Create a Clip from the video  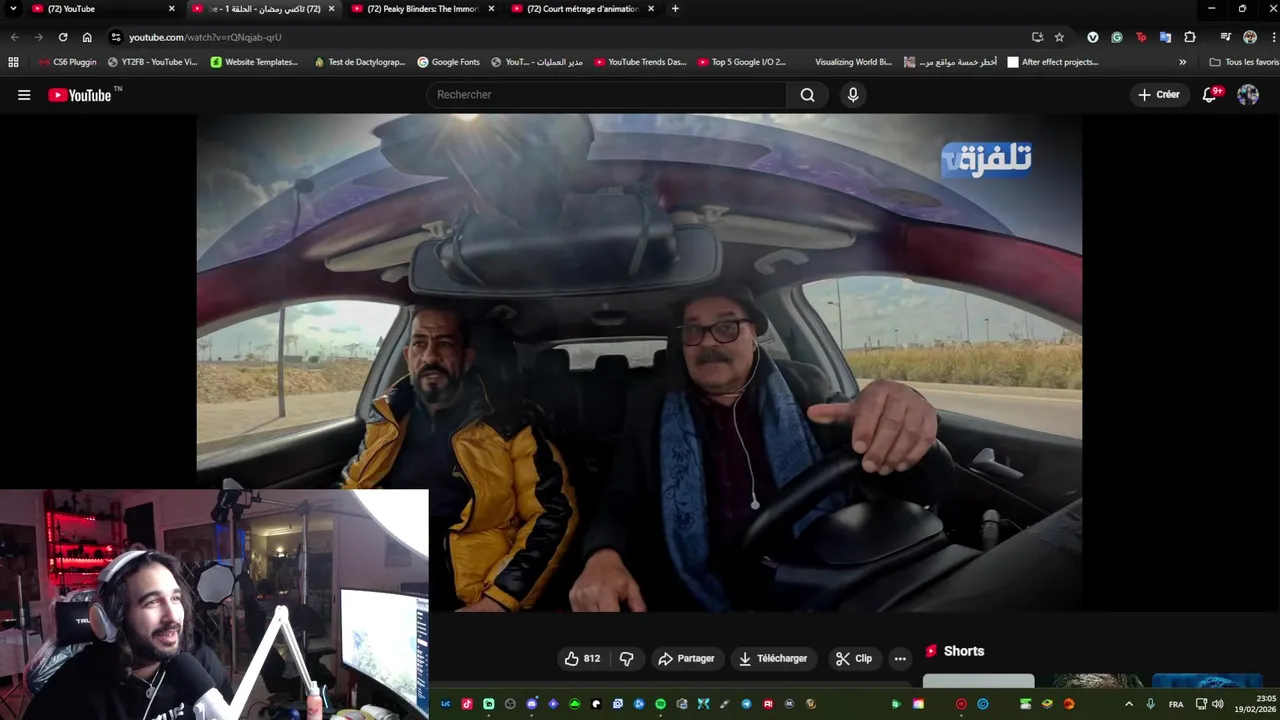(x=853, y=658)
